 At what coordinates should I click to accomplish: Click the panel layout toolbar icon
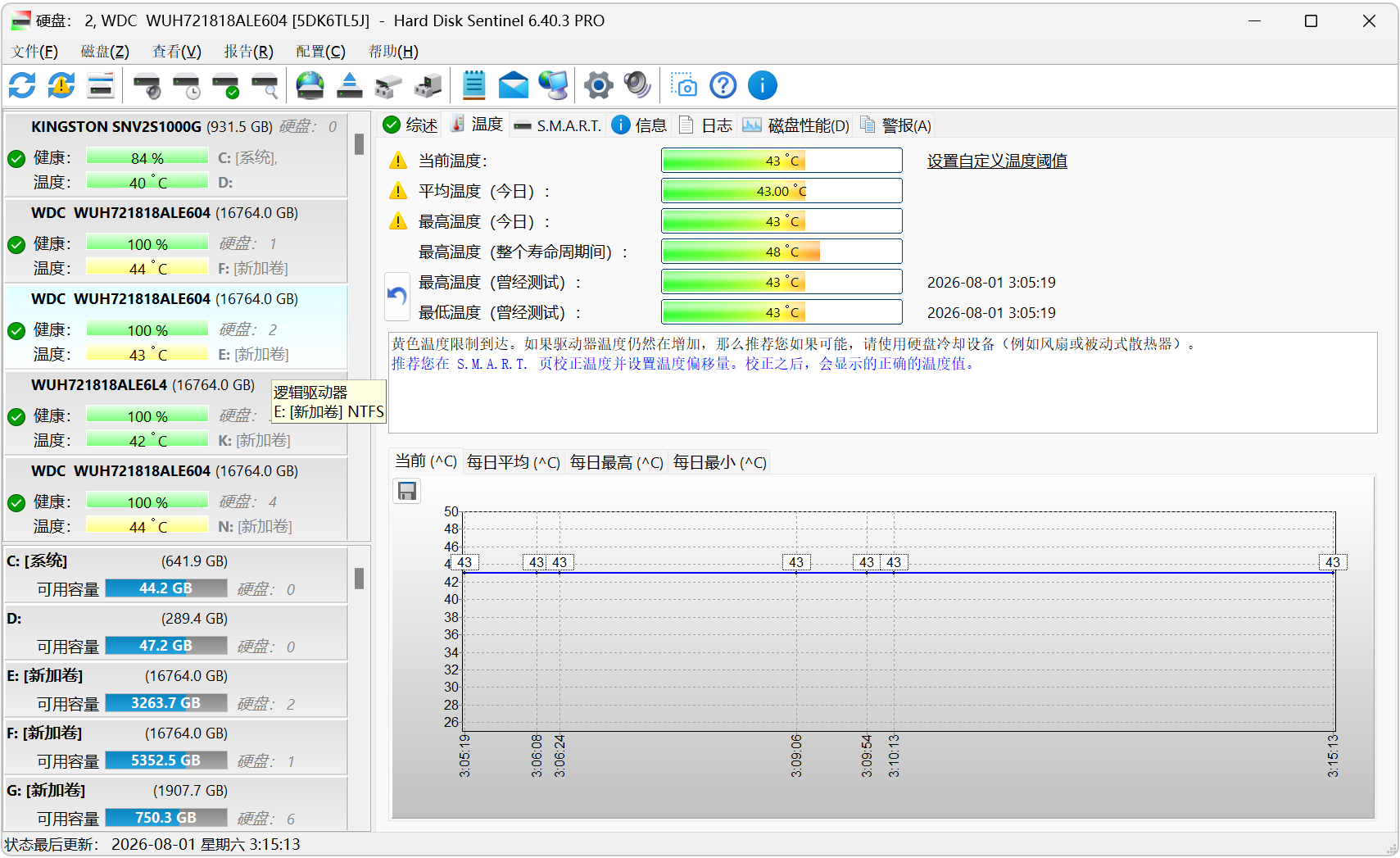click(101, 85)
